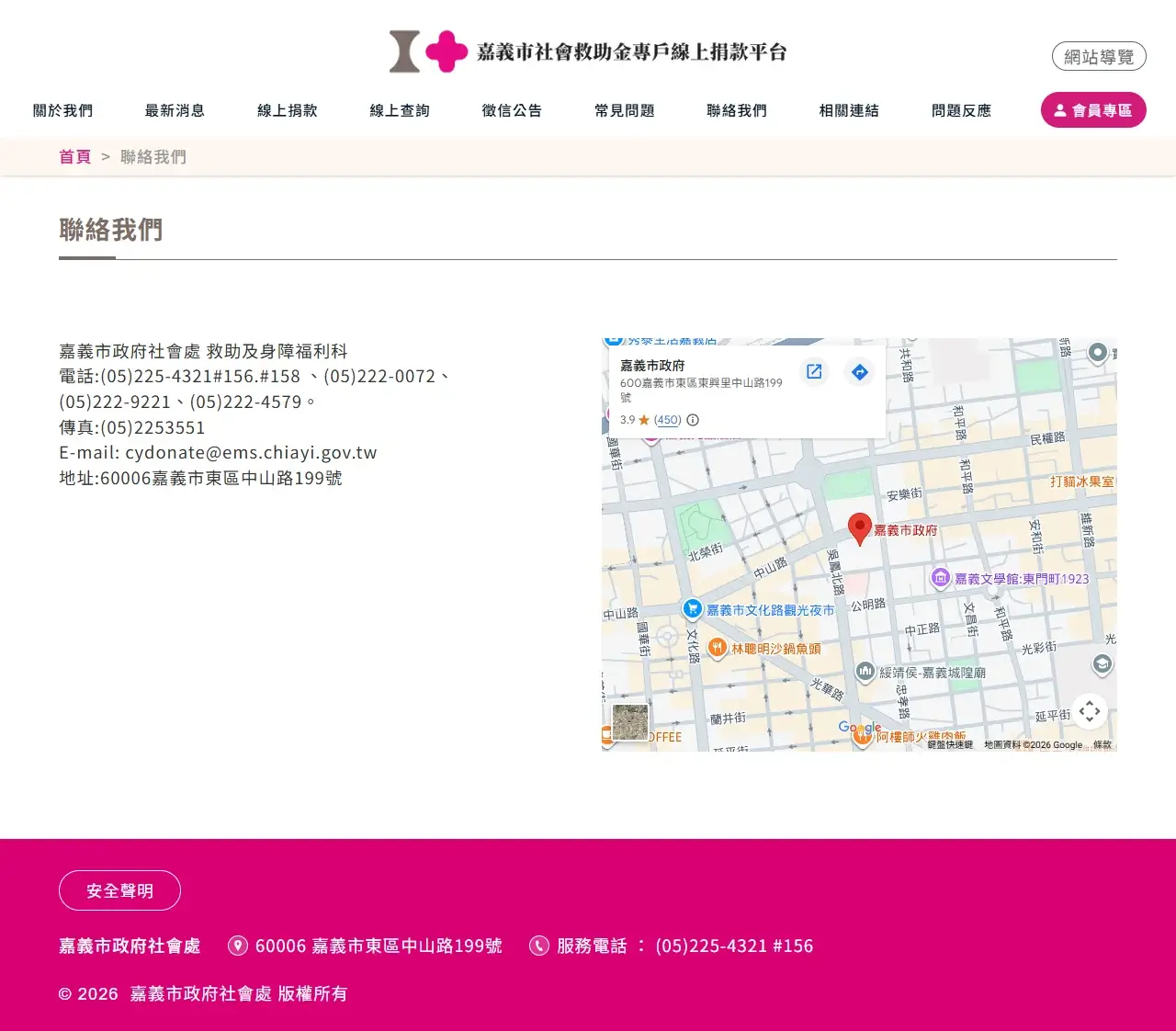Image resolution: width=1176 pixels, height=1031 pixels.
Task: Click the Google logo on the map
Action: (860, 728)
